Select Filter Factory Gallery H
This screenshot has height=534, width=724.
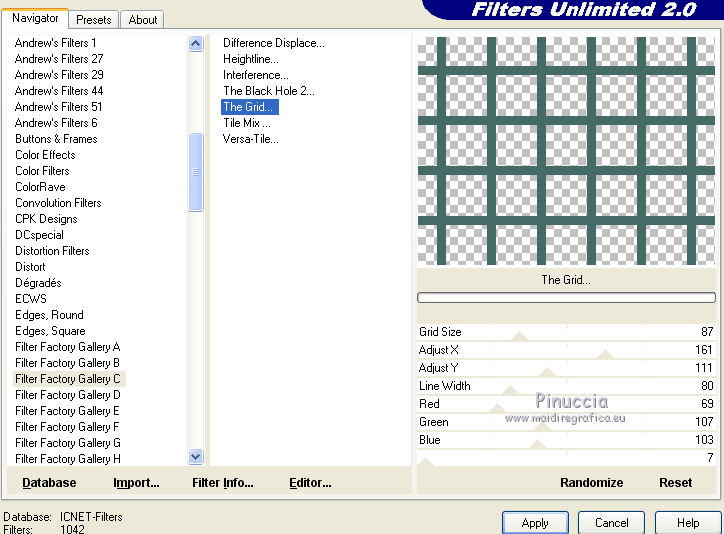pyautogui.click(x=67, y=459)
